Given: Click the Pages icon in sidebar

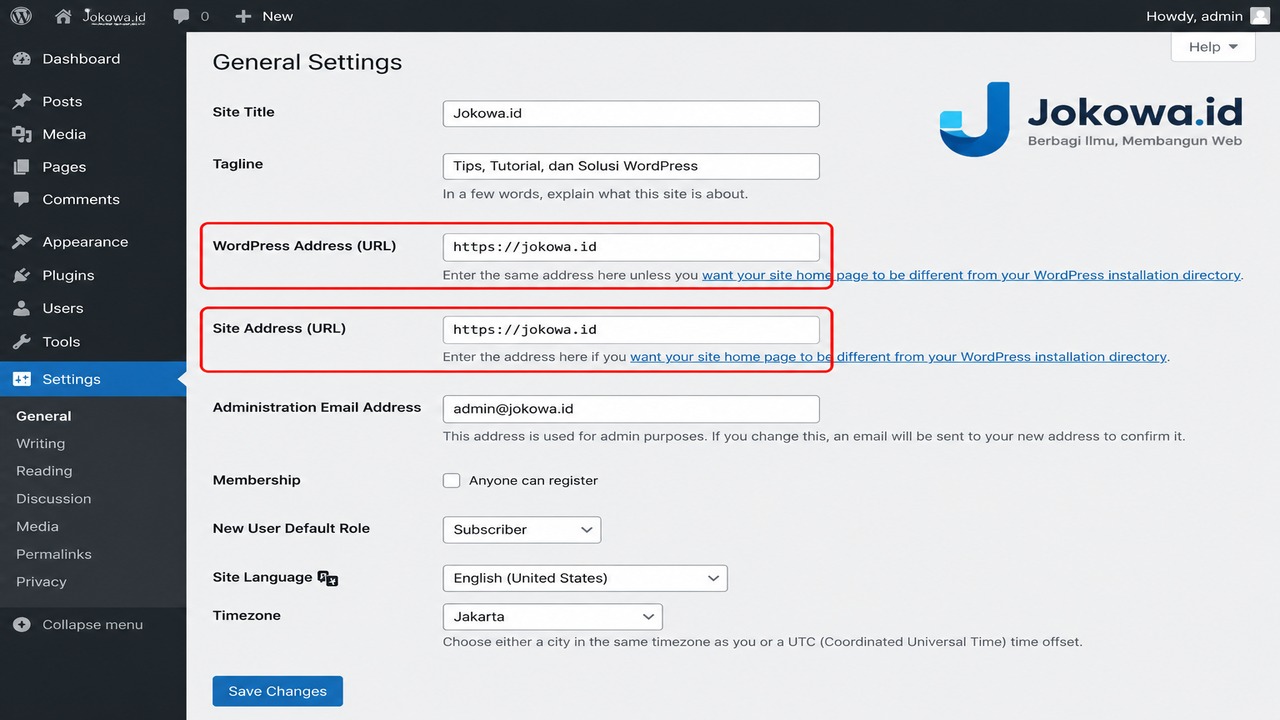Looking at the screenshot, I should coord(21,167).
